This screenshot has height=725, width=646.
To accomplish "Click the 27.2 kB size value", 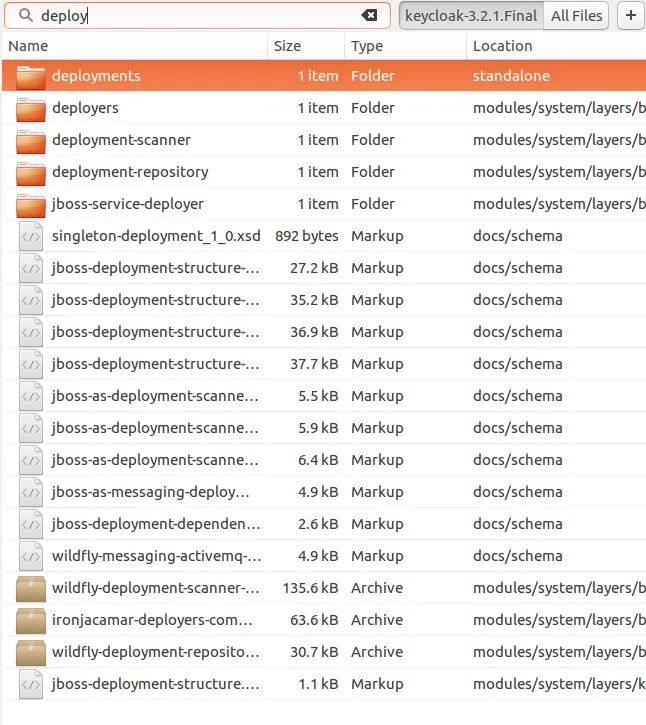I will pos(314,268).
